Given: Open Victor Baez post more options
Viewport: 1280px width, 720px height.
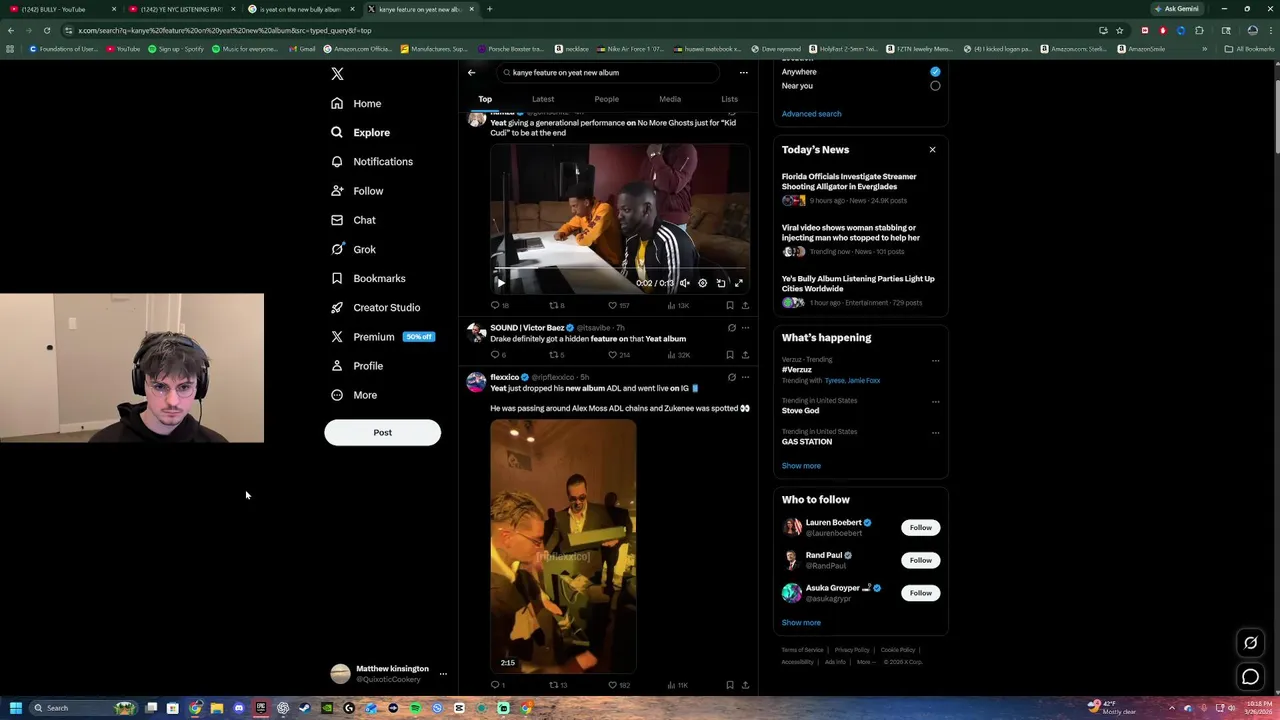Looking at the screenshot, I should pos(745,328).
